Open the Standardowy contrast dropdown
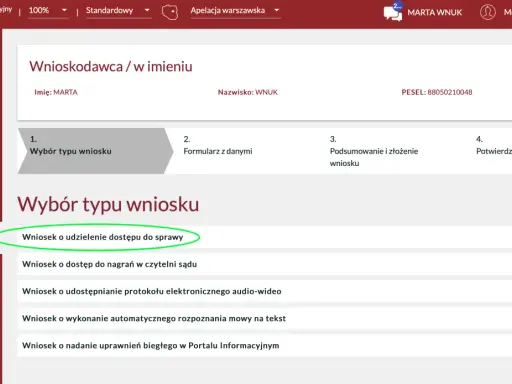Image resolution: width=512 pixels, height=384 pixels. pos(118,10)
